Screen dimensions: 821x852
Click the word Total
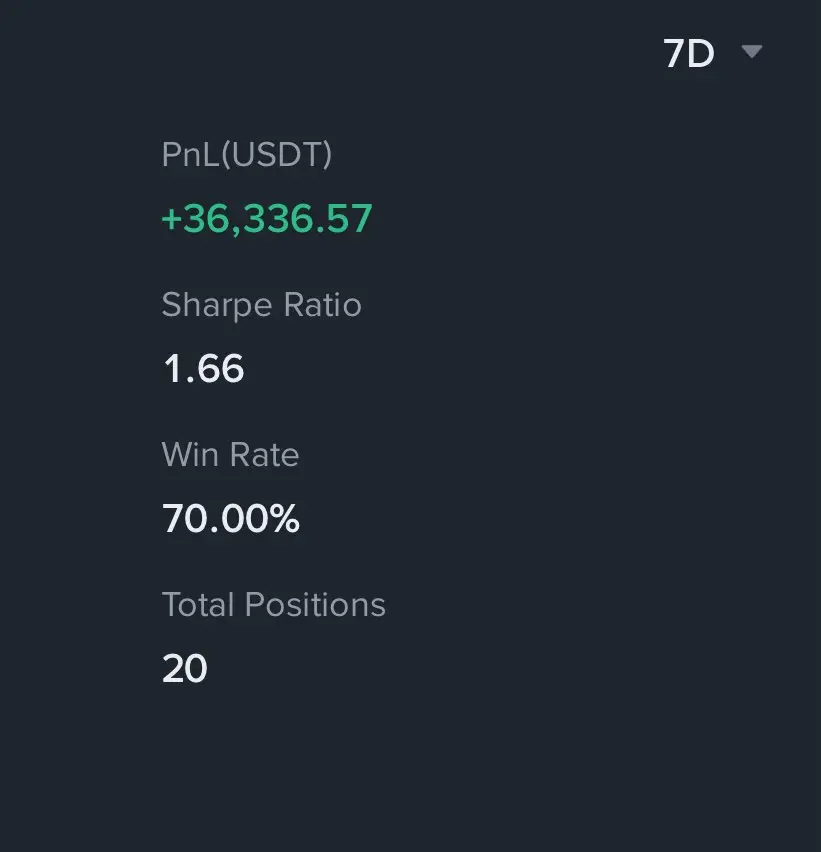198,604
